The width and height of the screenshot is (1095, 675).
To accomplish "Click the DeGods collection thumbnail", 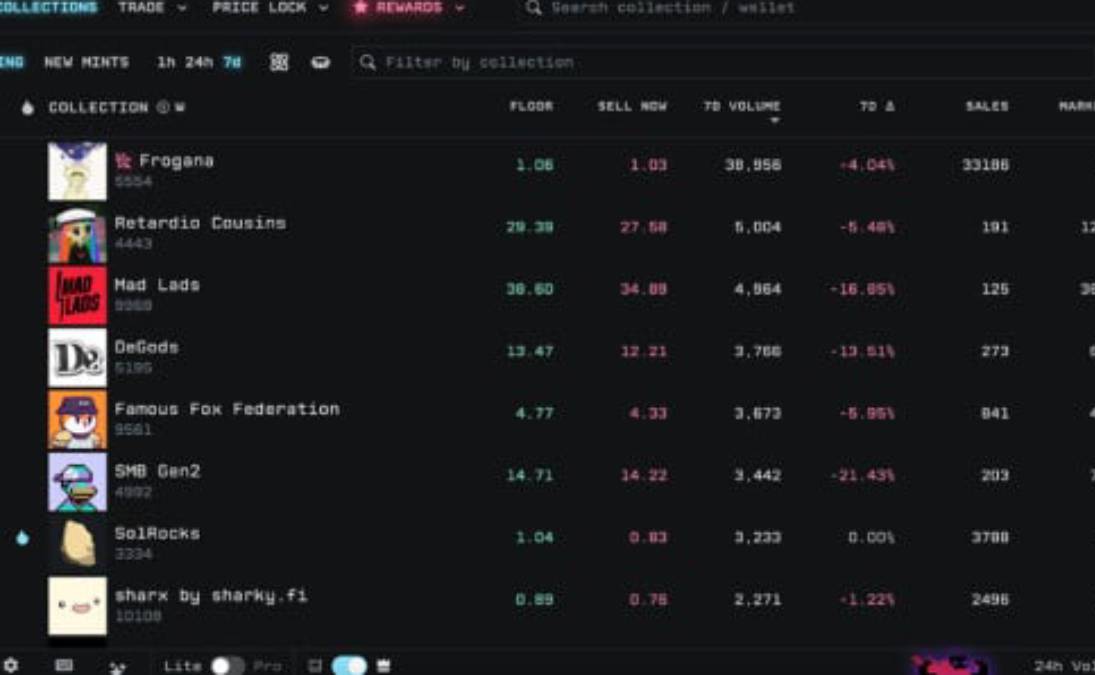I will coord(77,358).
